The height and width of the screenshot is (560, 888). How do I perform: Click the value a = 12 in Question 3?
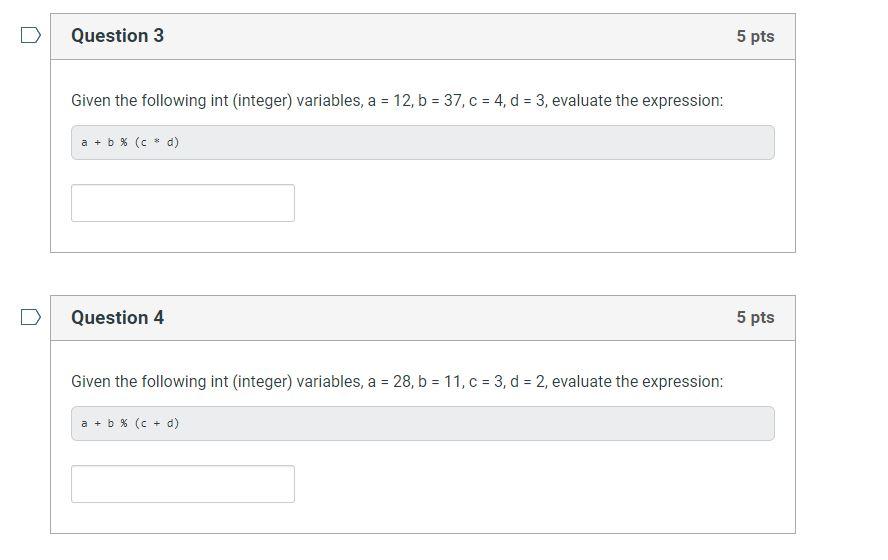[390, 101]
